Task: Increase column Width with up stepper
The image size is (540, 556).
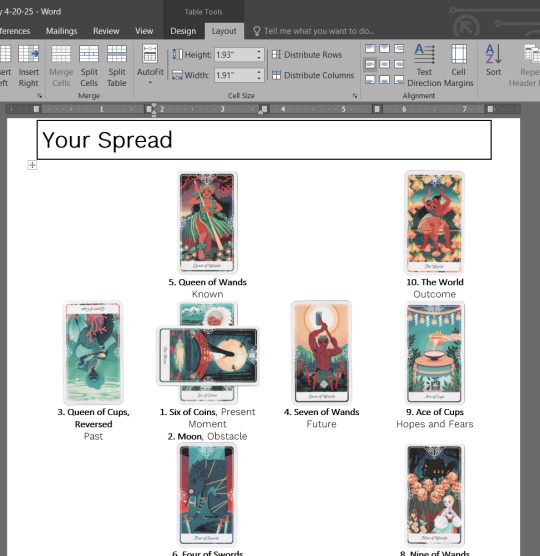Action: point(259,72)
